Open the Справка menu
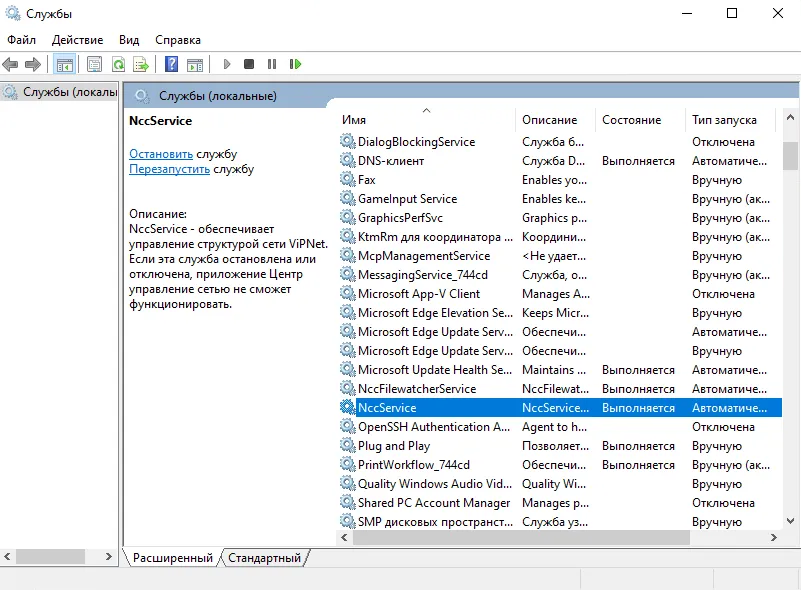This screenshot has width=801, height=590. pyautogui.click(x=178, y=40)
